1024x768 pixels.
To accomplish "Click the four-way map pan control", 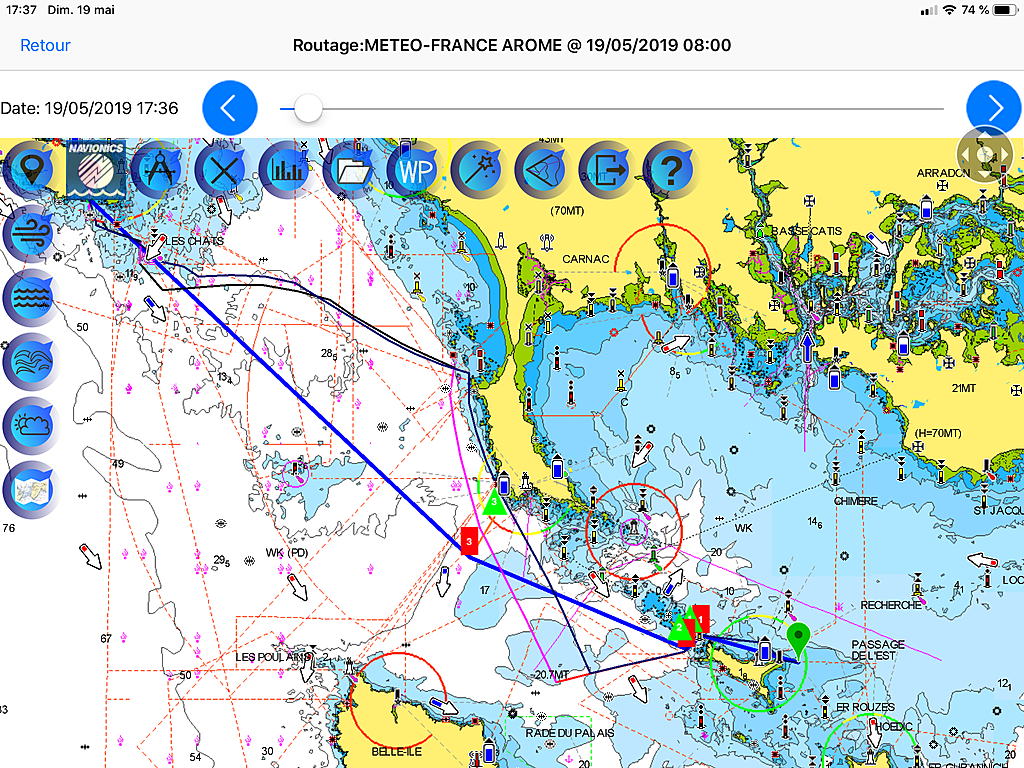I will (x=984, y=155).
